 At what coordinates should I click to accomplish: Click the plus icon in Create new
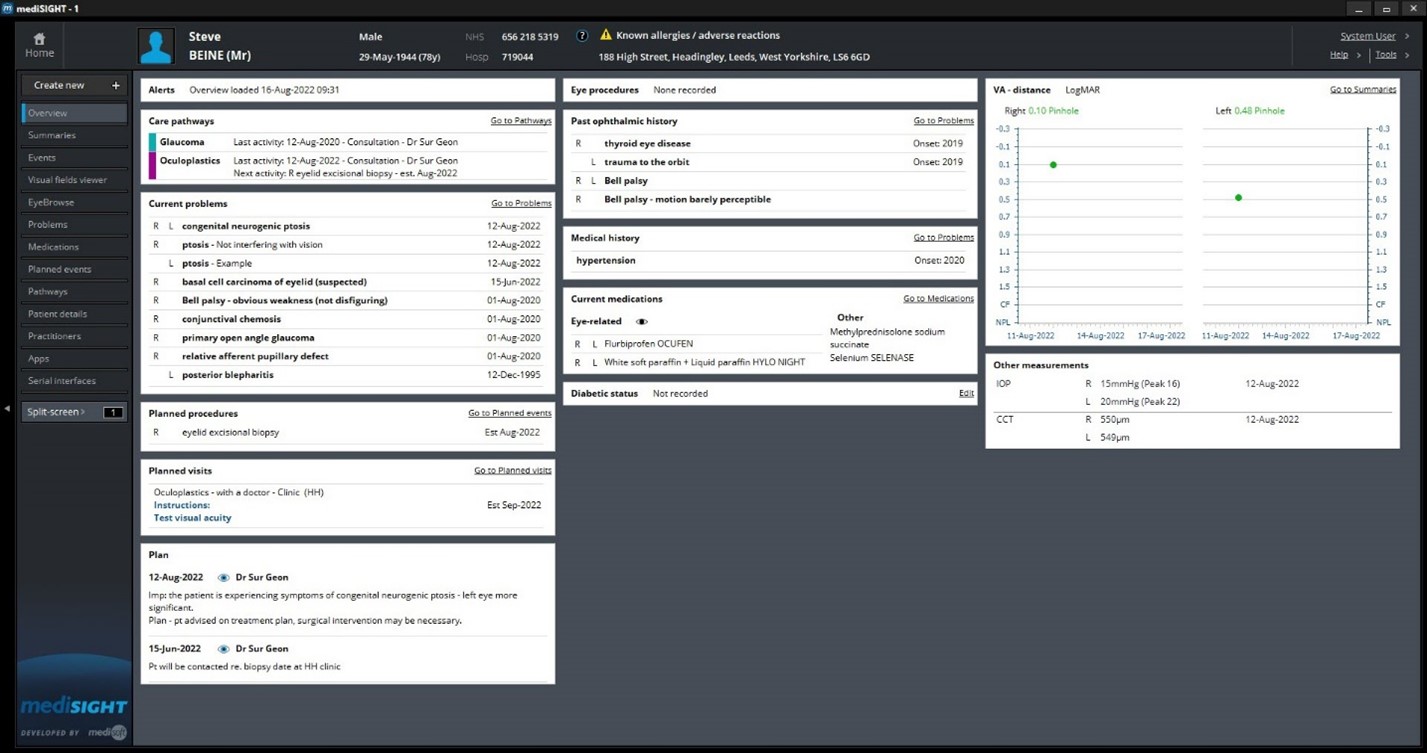tap(116, 85)
